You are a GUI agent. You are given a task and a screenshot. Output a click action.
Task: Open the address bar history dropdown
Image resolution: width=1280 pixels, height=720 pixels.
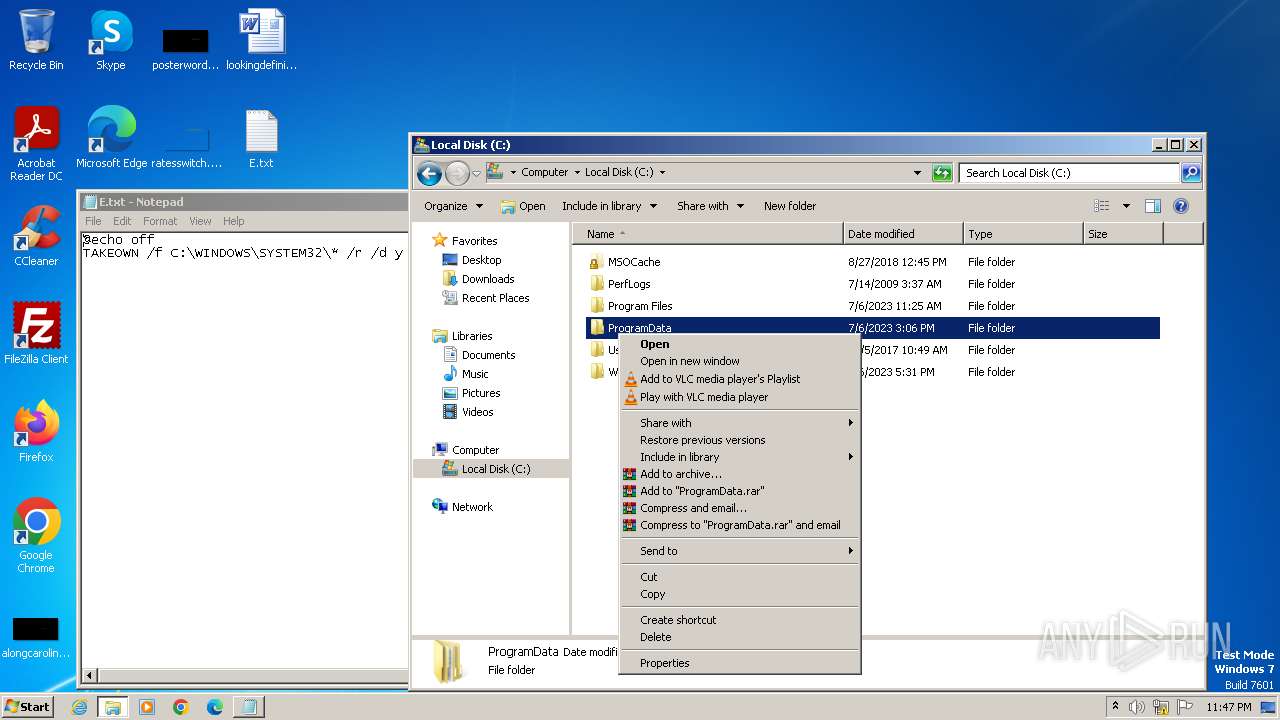tap(917, 173)
